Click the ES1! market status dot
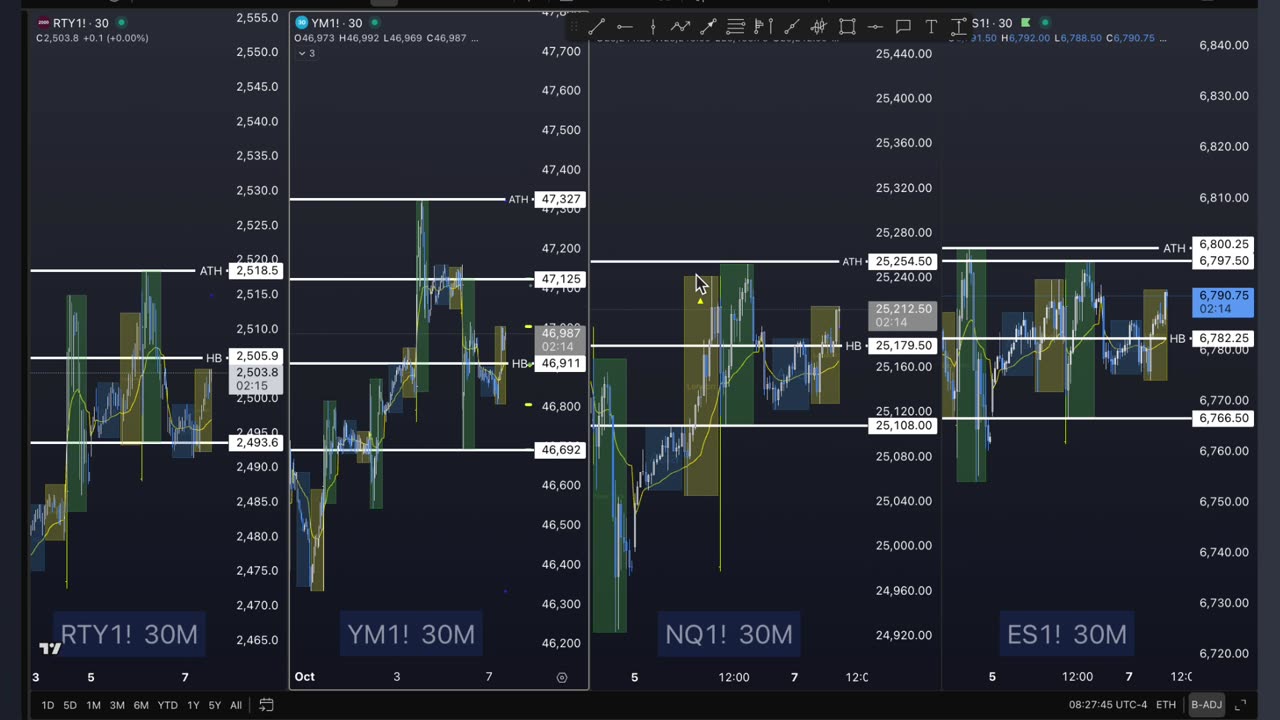 click(x=1045, y=22)
